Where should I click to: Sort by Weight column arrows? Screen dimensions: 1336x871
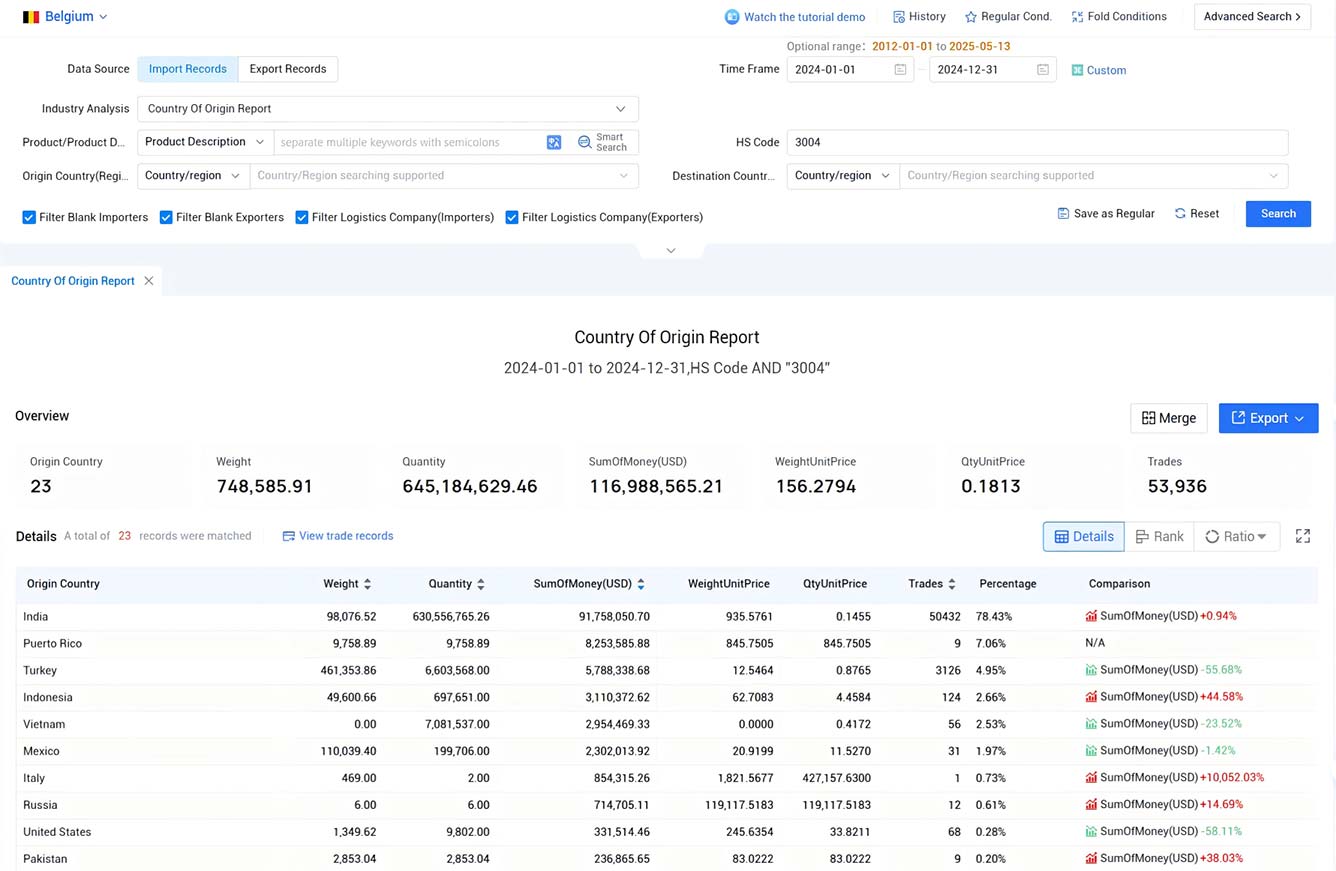(367, 584)
